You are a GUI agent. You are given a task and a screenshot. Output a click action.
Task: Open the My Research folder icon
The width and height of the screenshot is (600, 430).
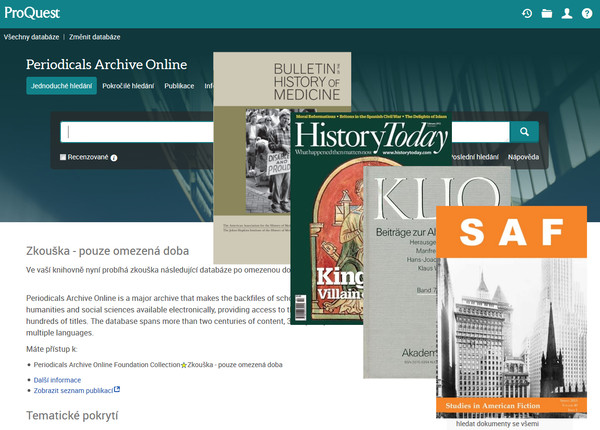(x=547, y=14)
